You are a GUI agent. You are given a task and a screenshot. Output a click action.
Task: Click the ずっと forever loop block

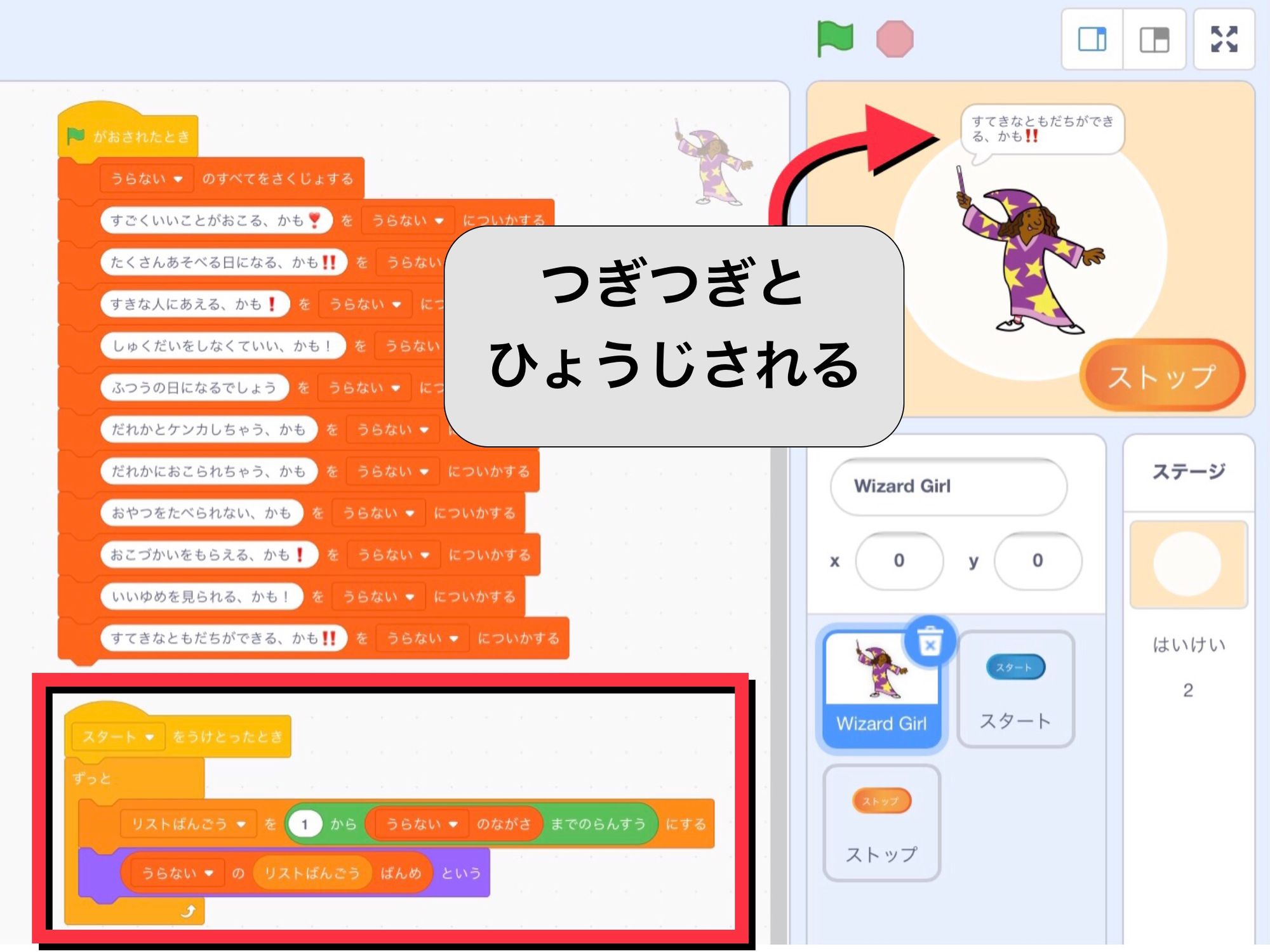click(92, 779)
